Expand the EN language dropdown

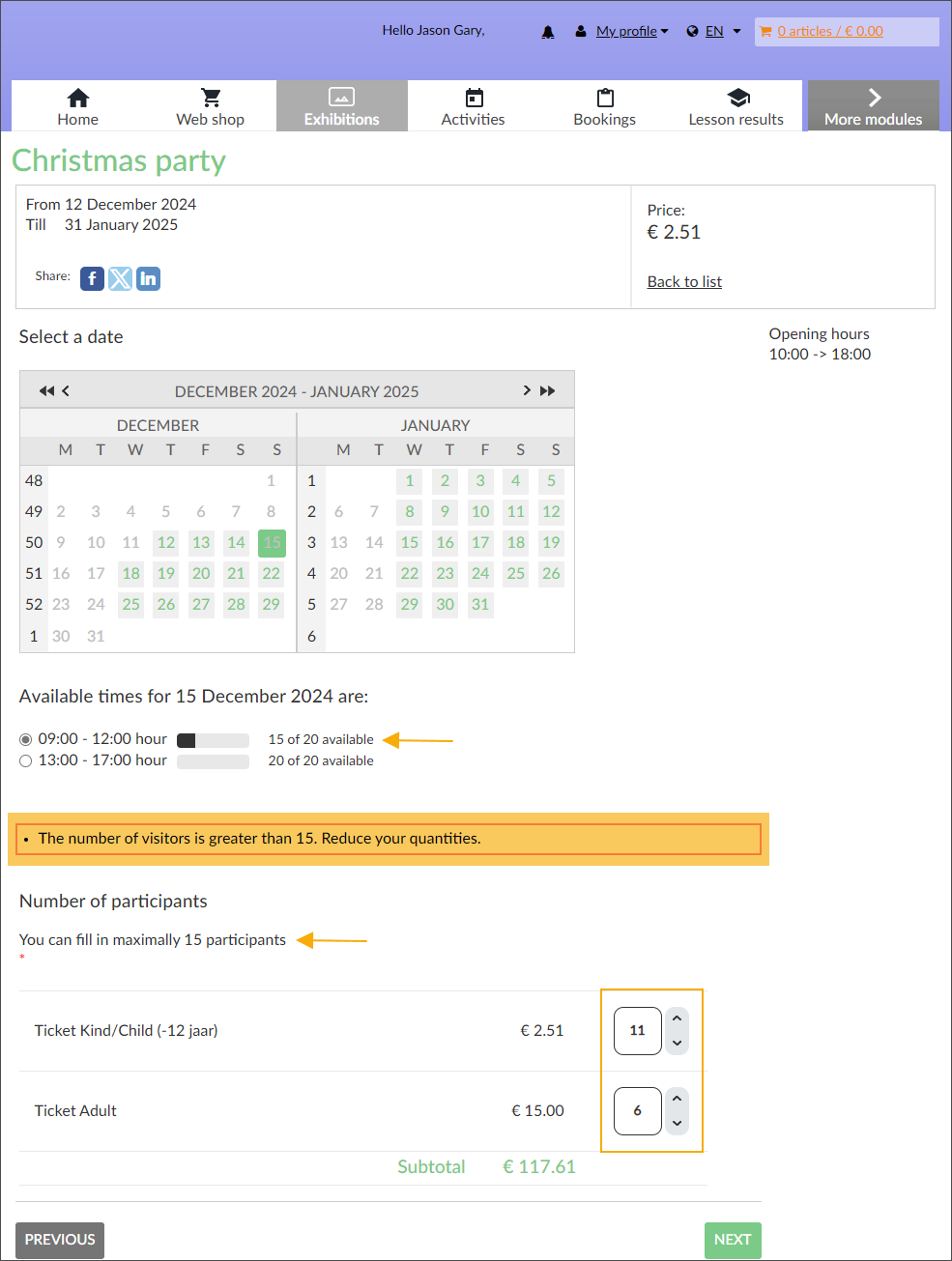715,31
